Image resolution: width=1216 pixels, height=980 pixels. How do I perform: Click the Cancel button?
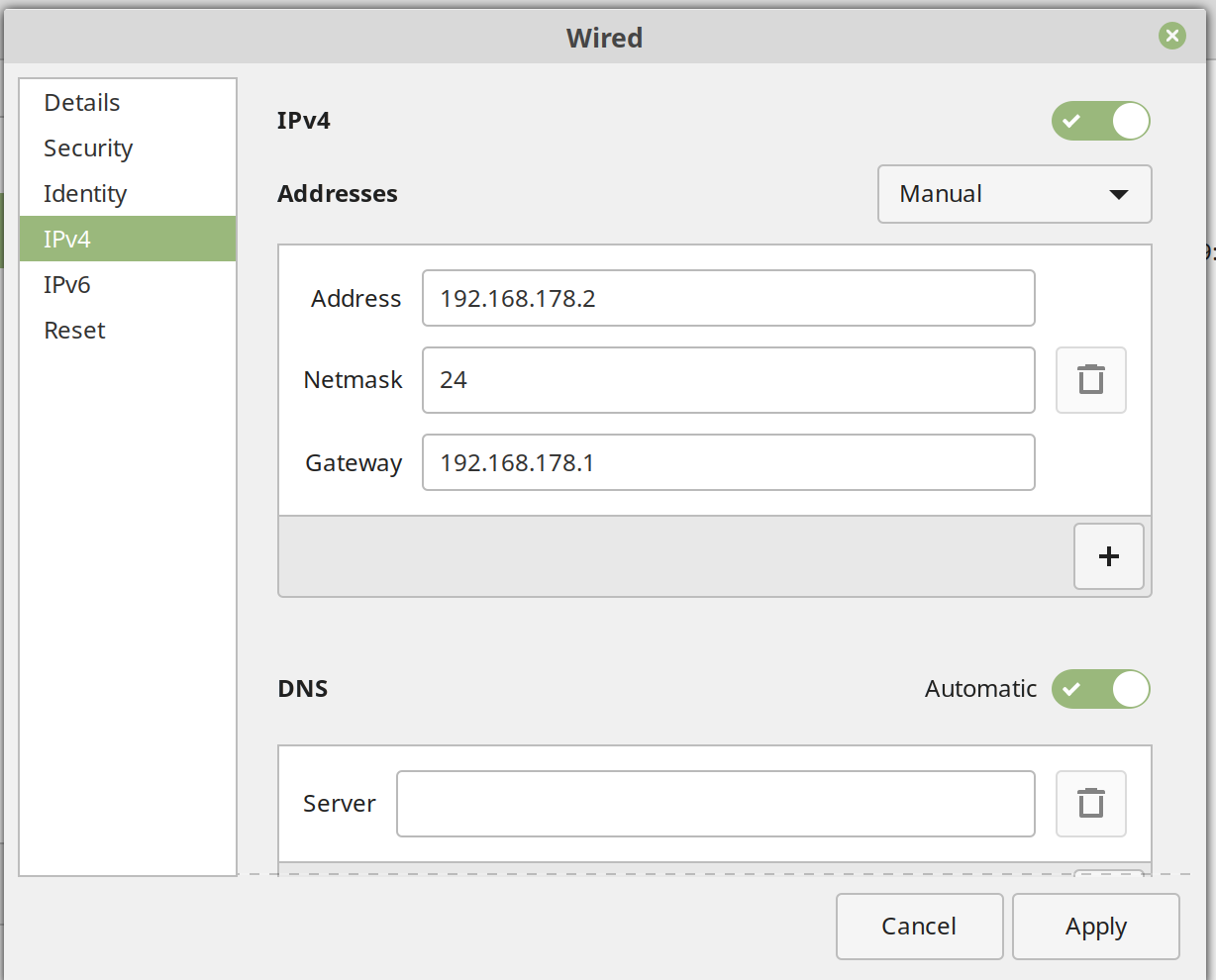coord(919,927)
